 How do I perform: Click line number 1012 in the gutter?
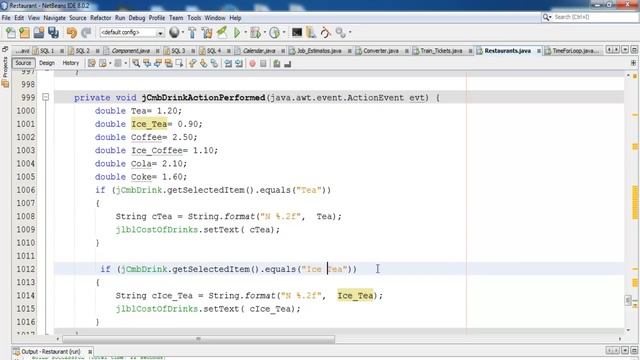point(25,269)
